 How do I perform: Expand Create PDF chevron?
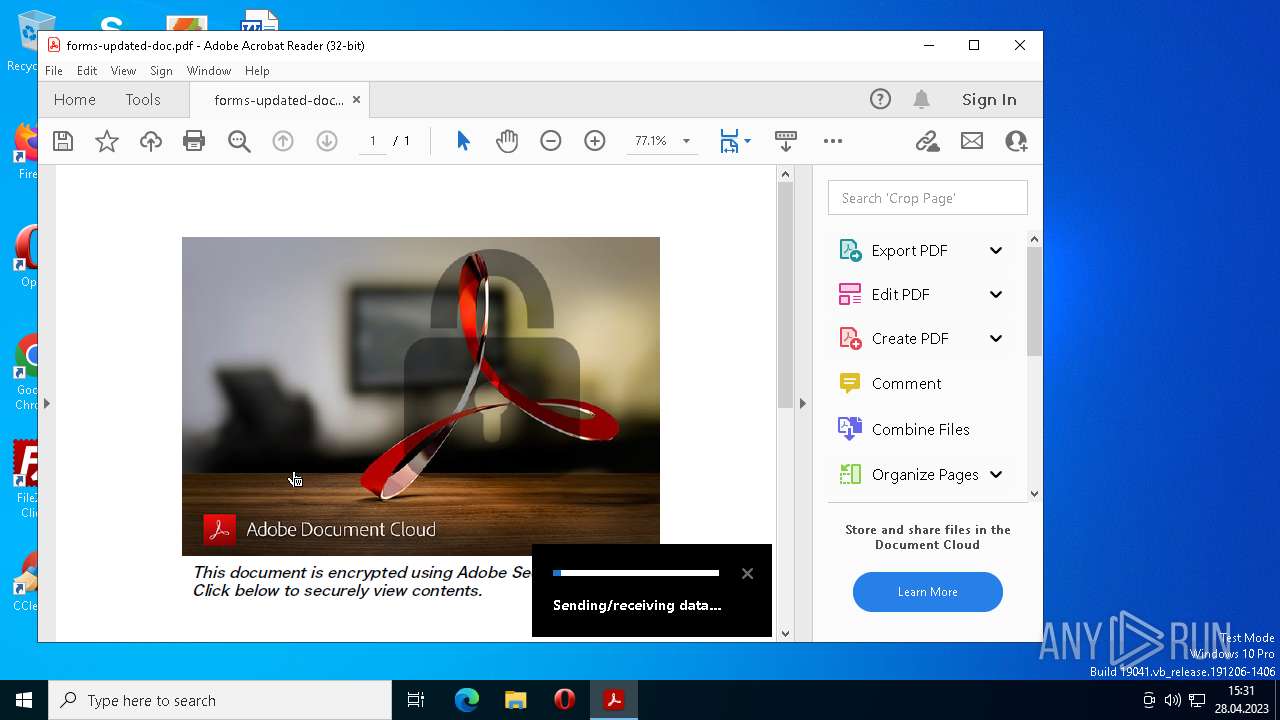(x=996, y=339)
